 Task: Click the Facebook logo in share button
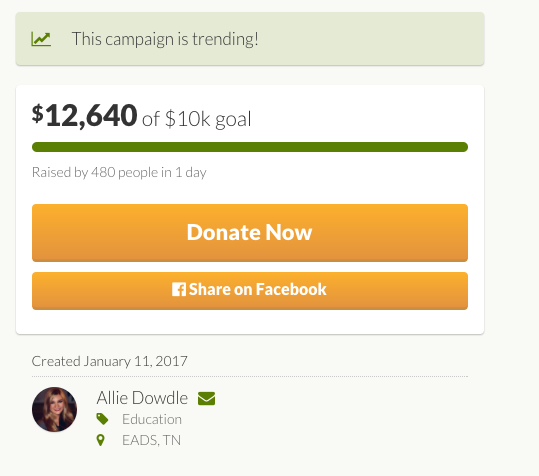179,289
